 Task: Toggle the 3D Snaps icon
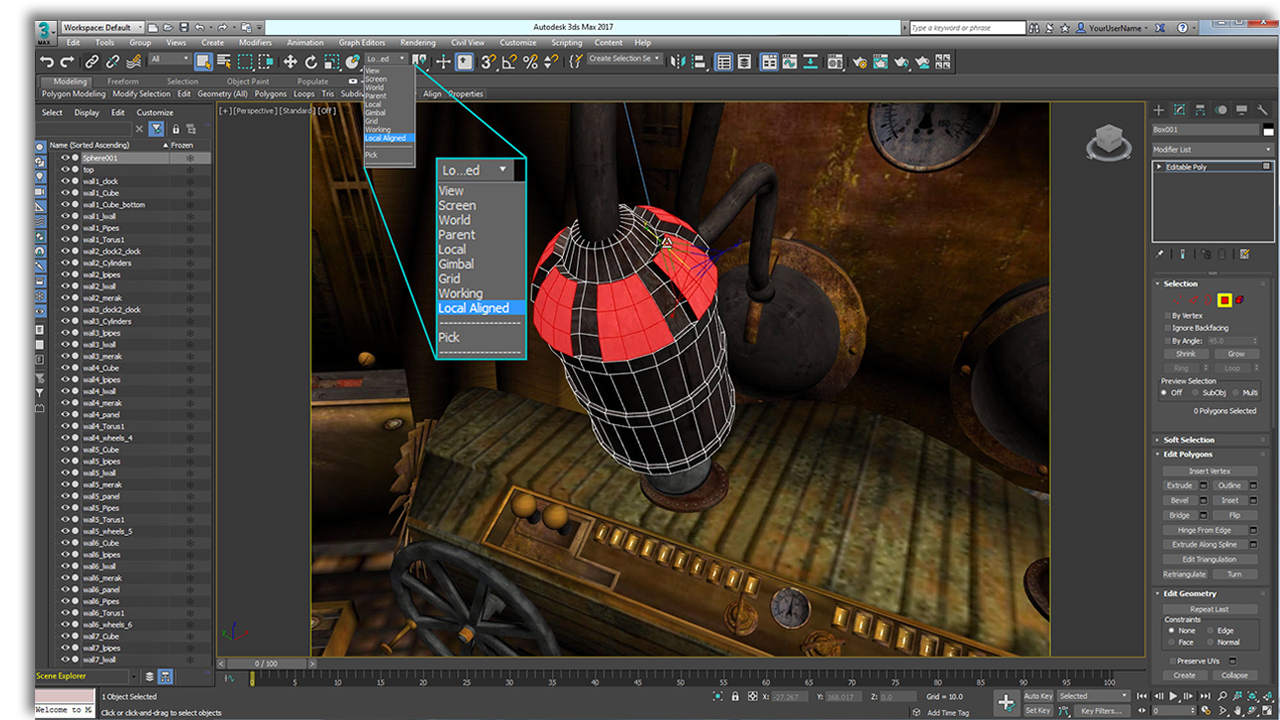(x=488, y=62)
